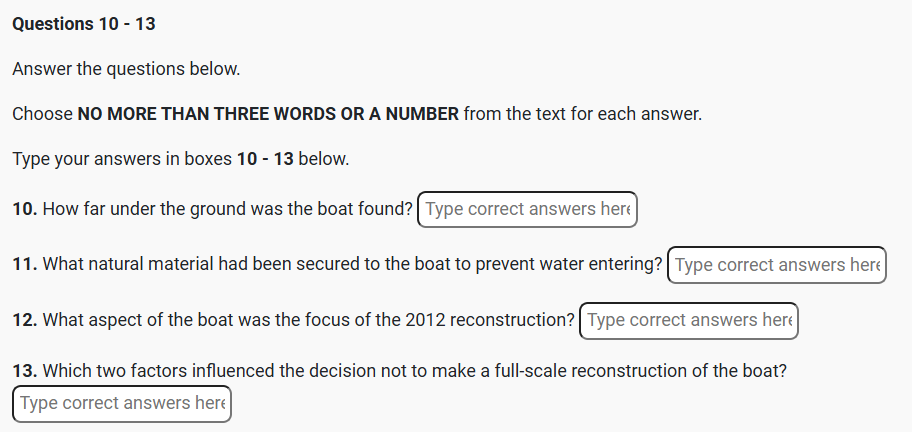Click the bold number "11." label

[x=25, y=265]
